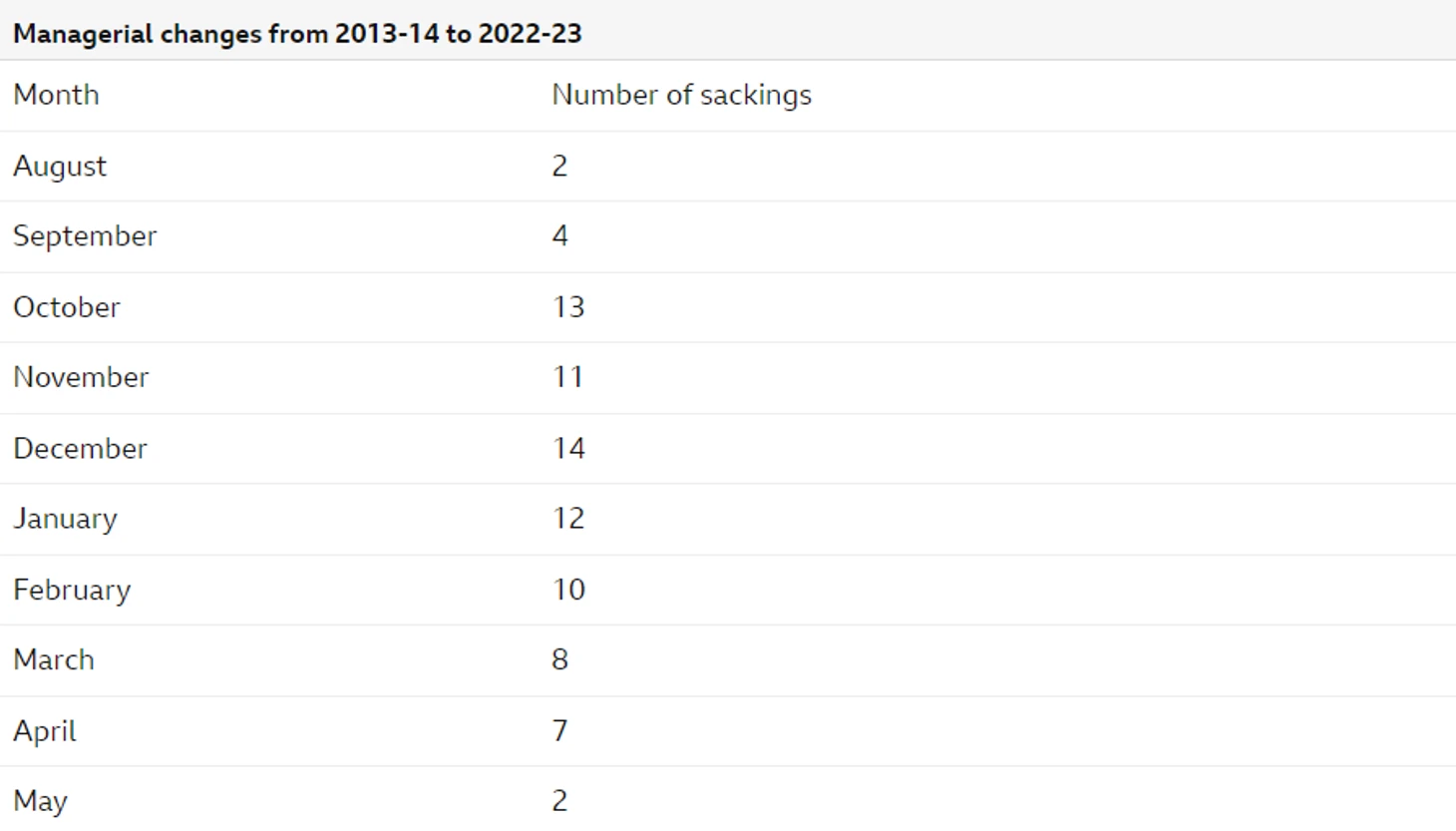Viewport: 1456px width, 831px height.
Task: Click the "March" row label
Action: pos(54,660)
